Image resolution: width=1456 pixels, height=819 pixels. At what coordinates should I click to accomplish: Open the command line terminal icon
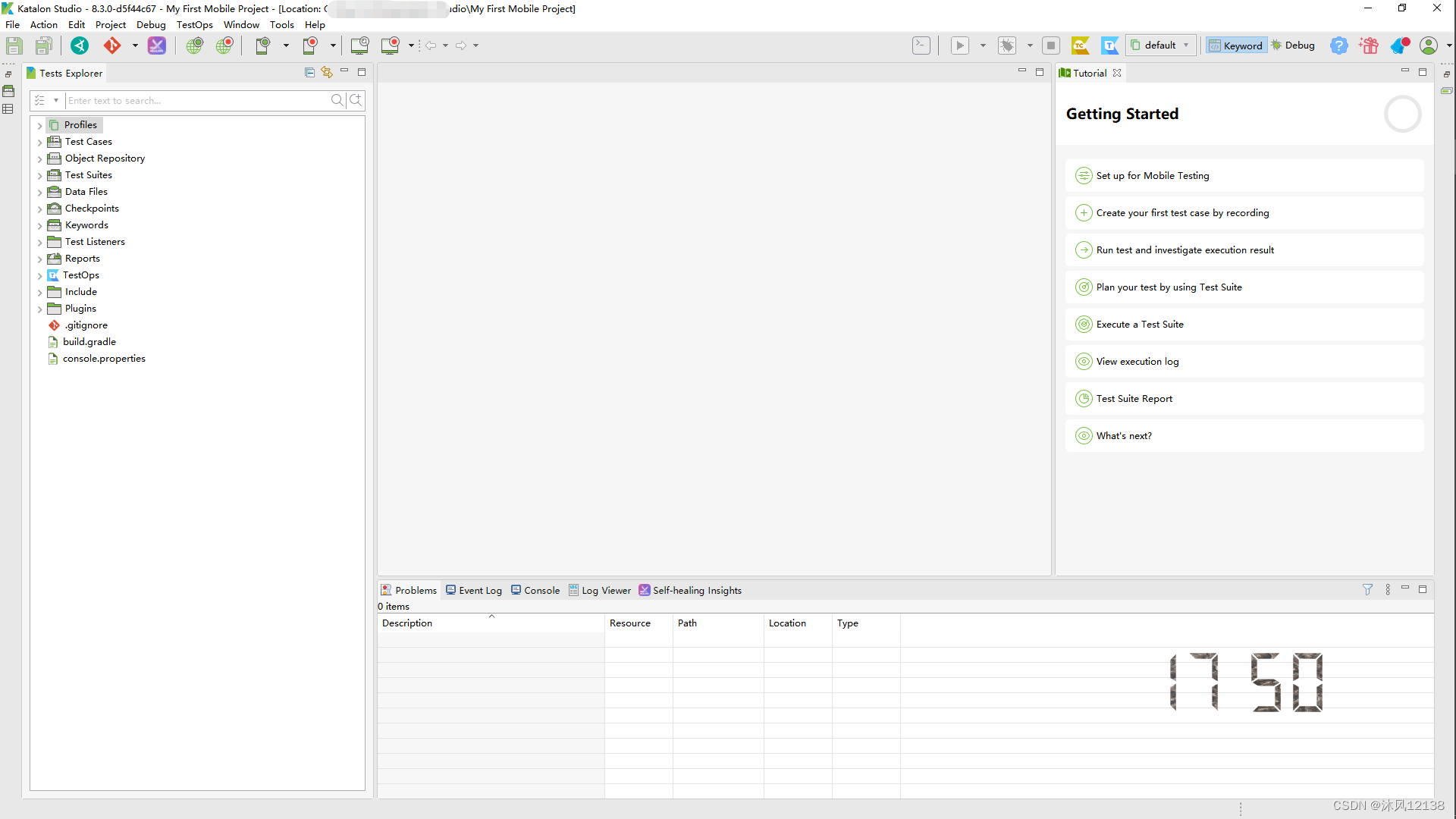[x=921, y=45]
